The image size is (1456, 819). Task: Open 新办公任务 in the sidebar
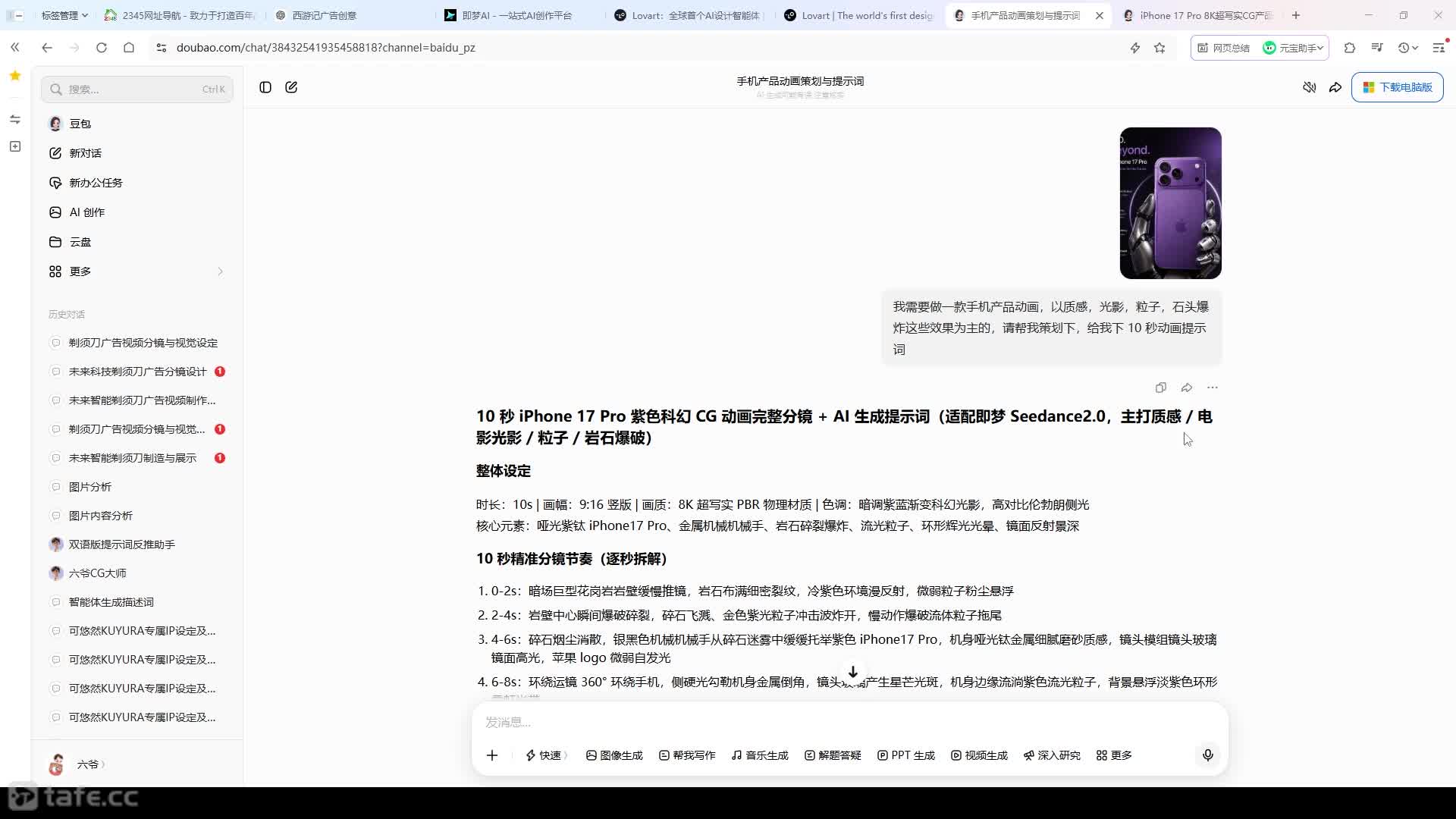point(137,183)
